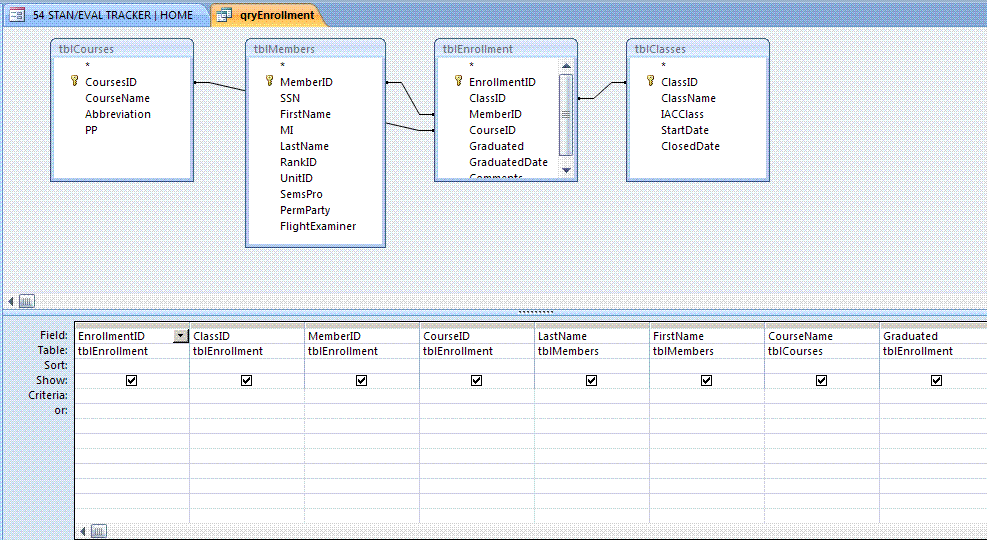Image resolution: width=987 pixels, height=540 pixels.
Task: Click the FlightExaminer field in tblMembers
Action: tap(317, 226)
